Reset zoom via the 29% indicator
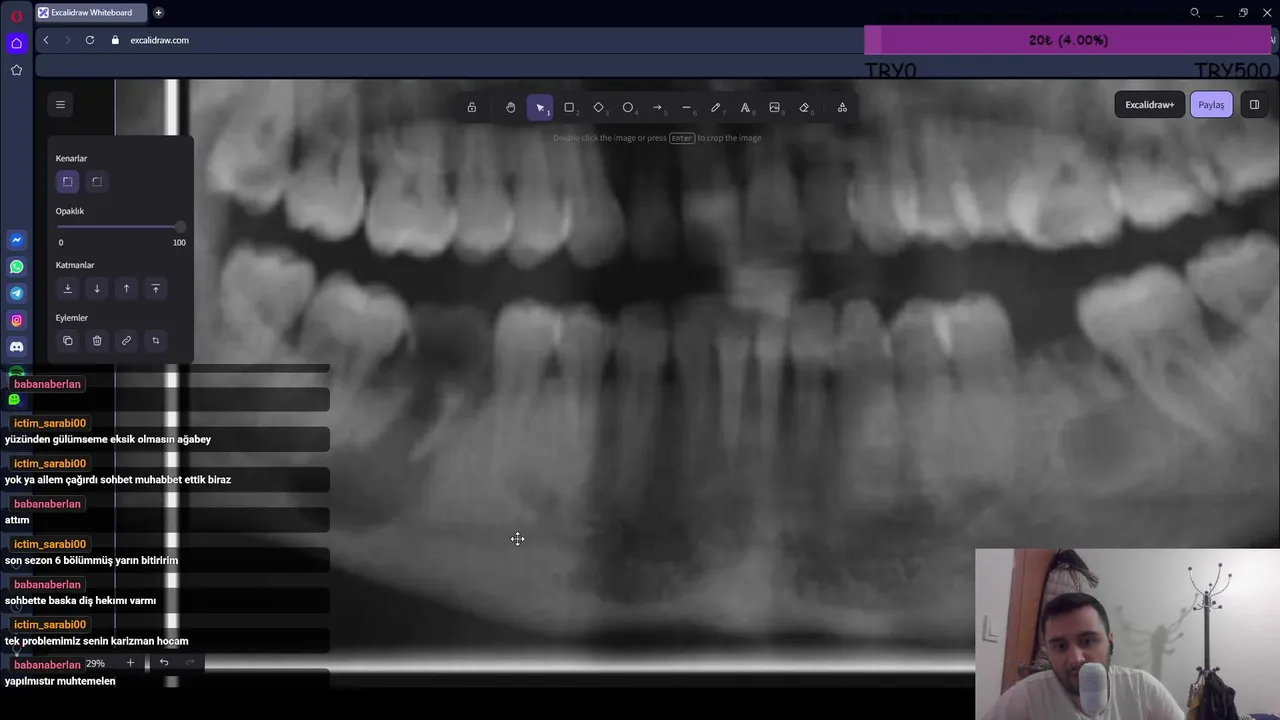Image resolution: width=1280 pixels, height=720 pixels. tap(95, 663)
